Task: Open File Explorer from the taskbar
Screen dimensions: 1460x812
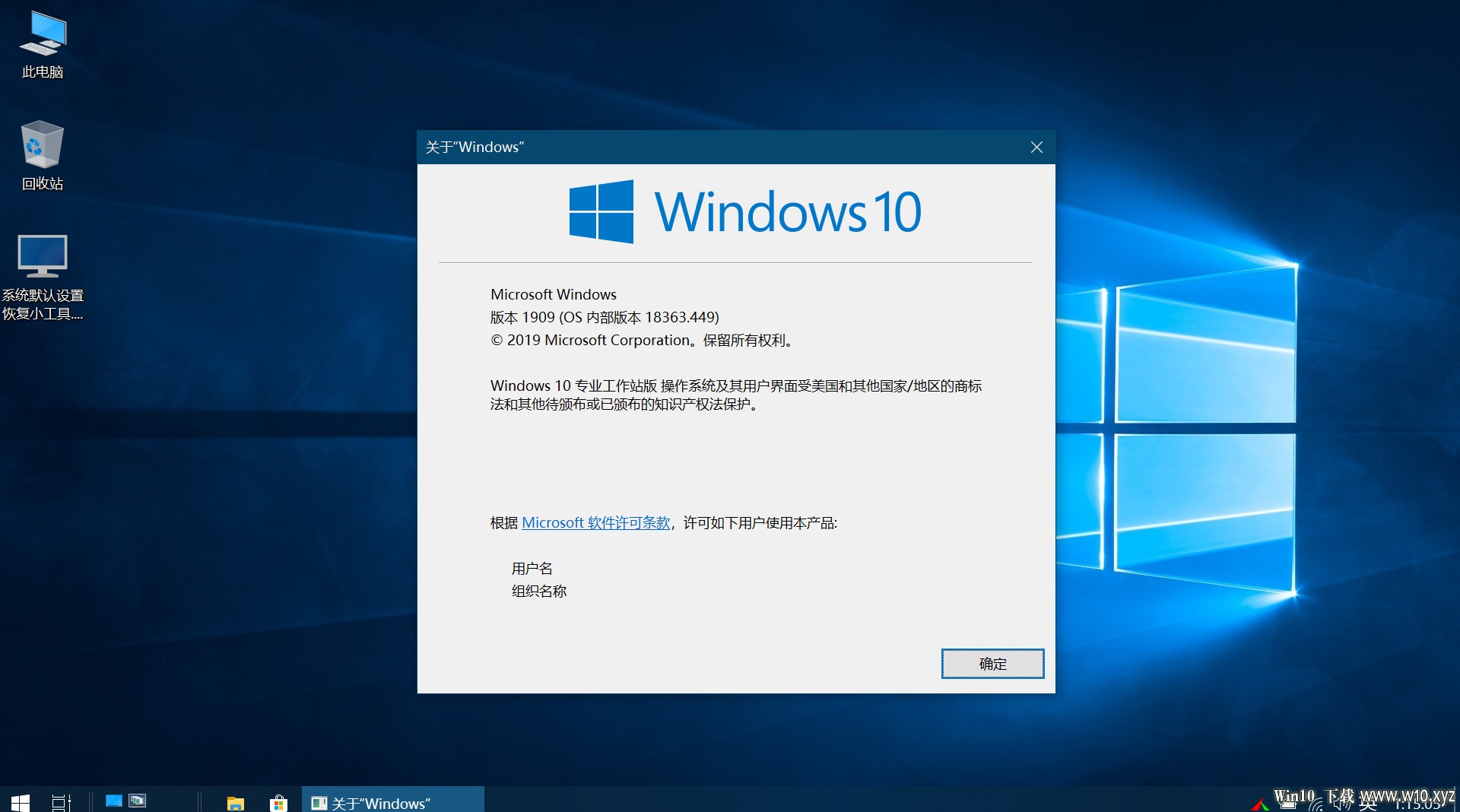Action: pos(236,803)
